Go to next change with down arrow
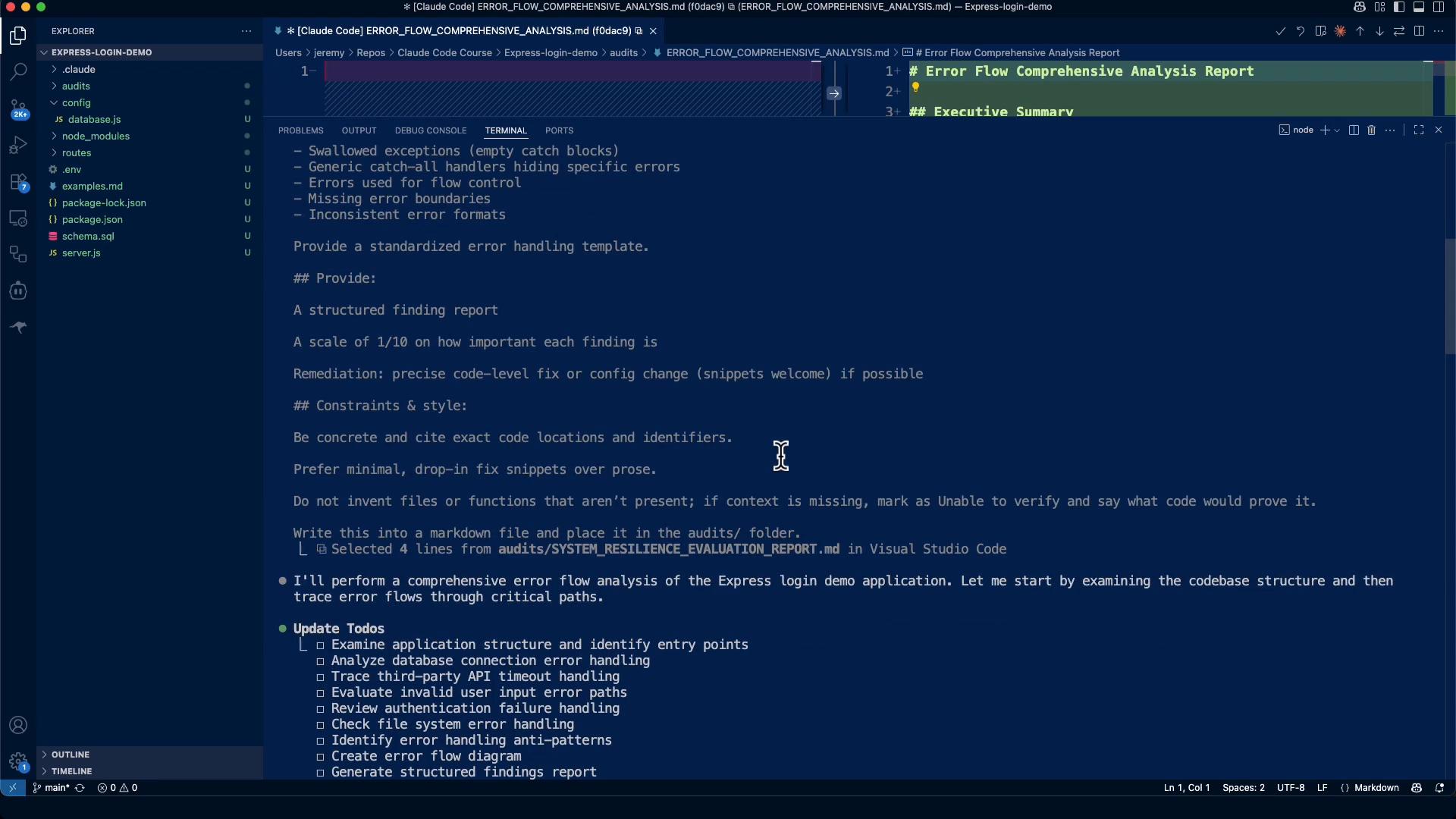The image size is (1456, 819). pyautogui.click(x=1379, y=31)
